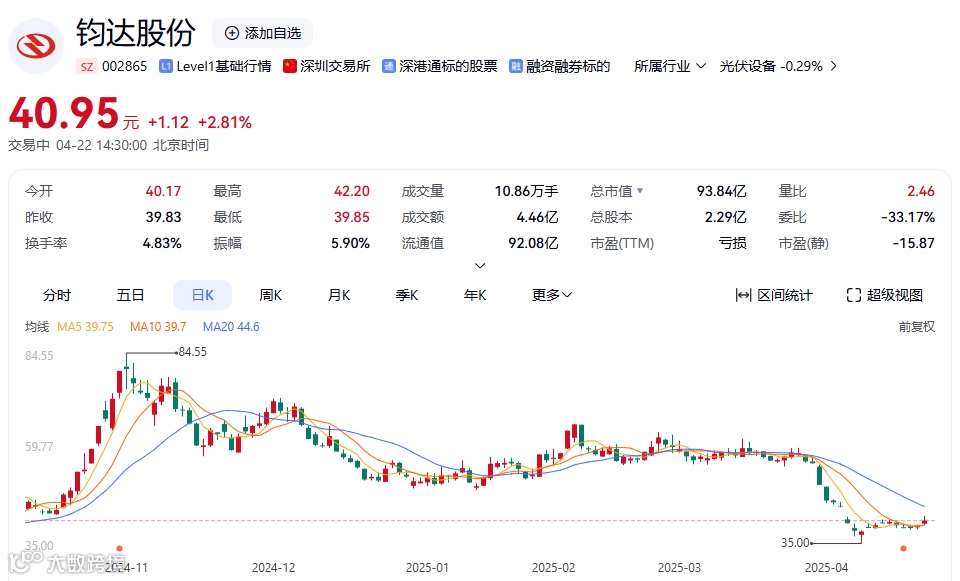Click the current price 40.95
The image size is (960, 581).
point(64,114)
